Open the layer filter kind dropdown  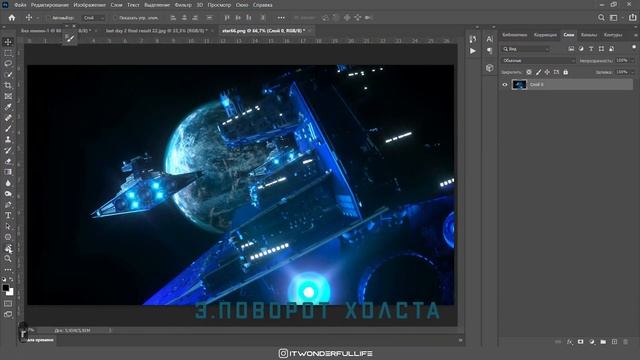pos(526,49)
